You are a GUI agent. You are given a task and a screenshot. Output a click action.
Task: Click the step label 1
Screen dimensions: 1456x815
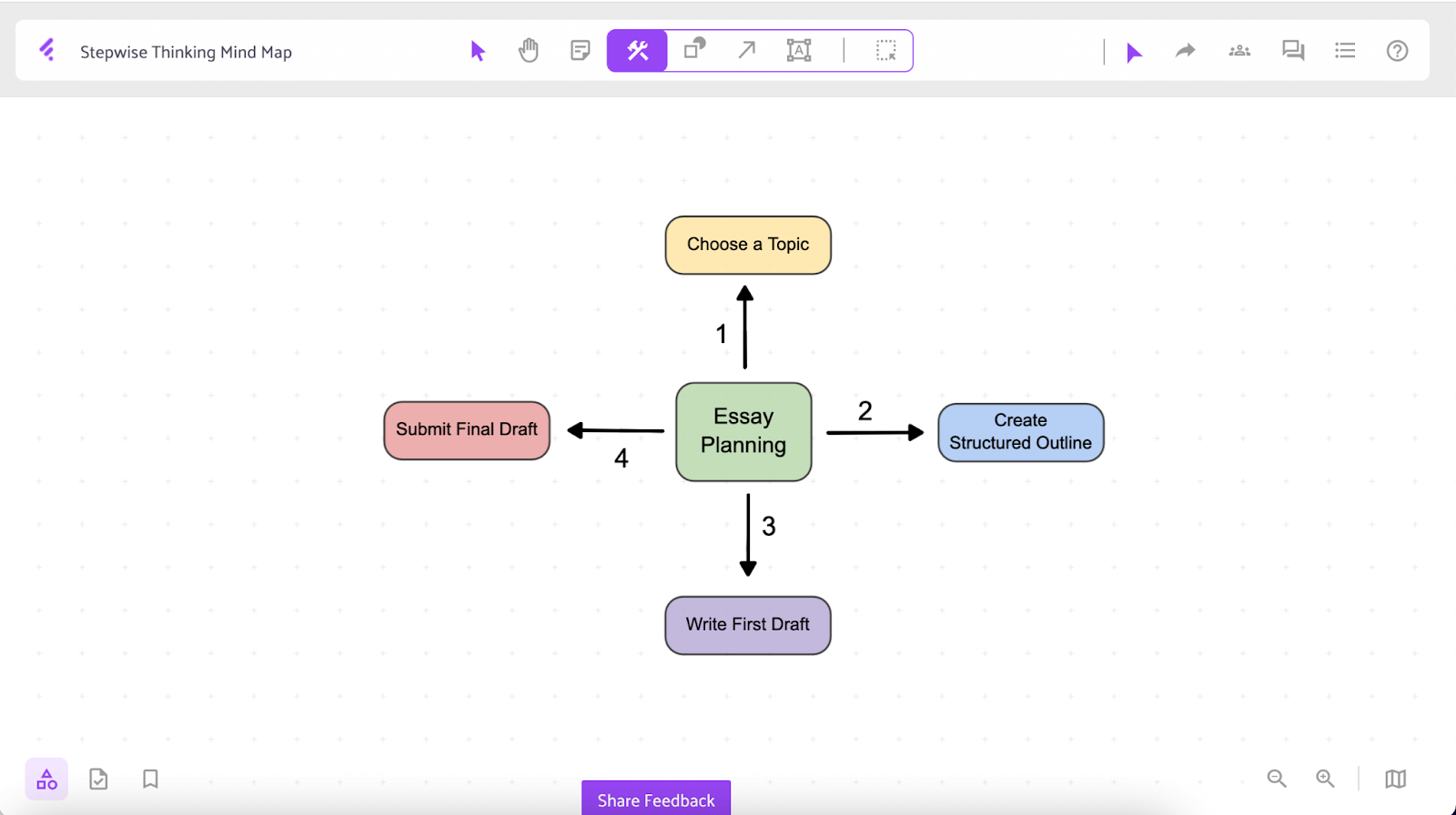722,334
